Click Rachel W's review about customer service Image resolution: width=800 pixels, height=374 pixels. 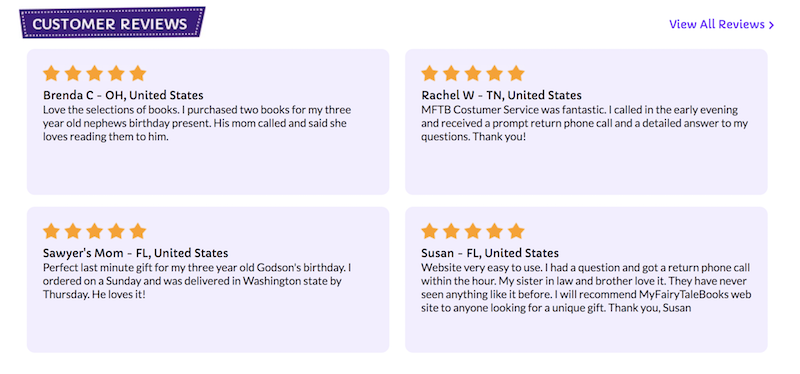point(584,123)
